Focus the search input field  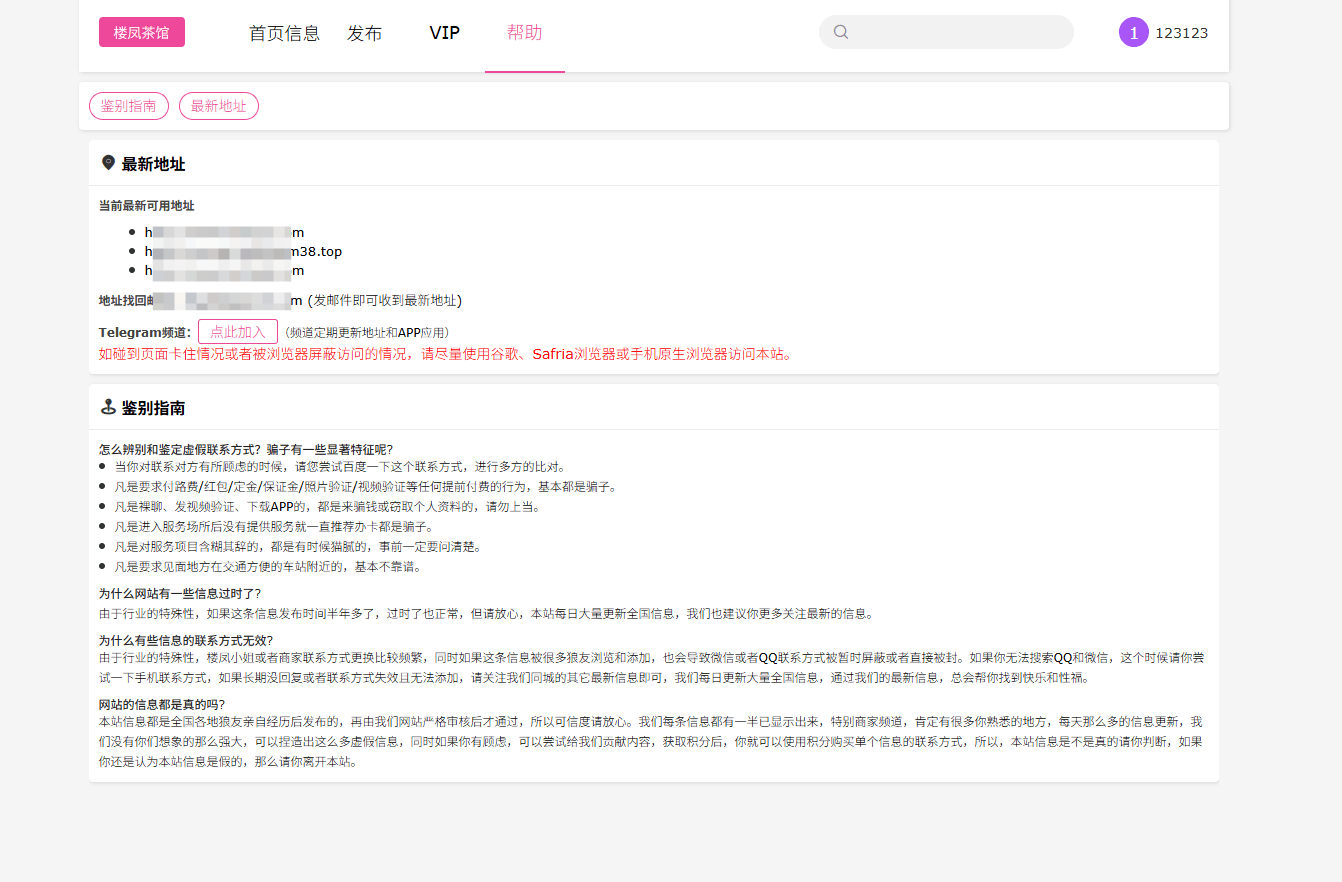point(960,32)
